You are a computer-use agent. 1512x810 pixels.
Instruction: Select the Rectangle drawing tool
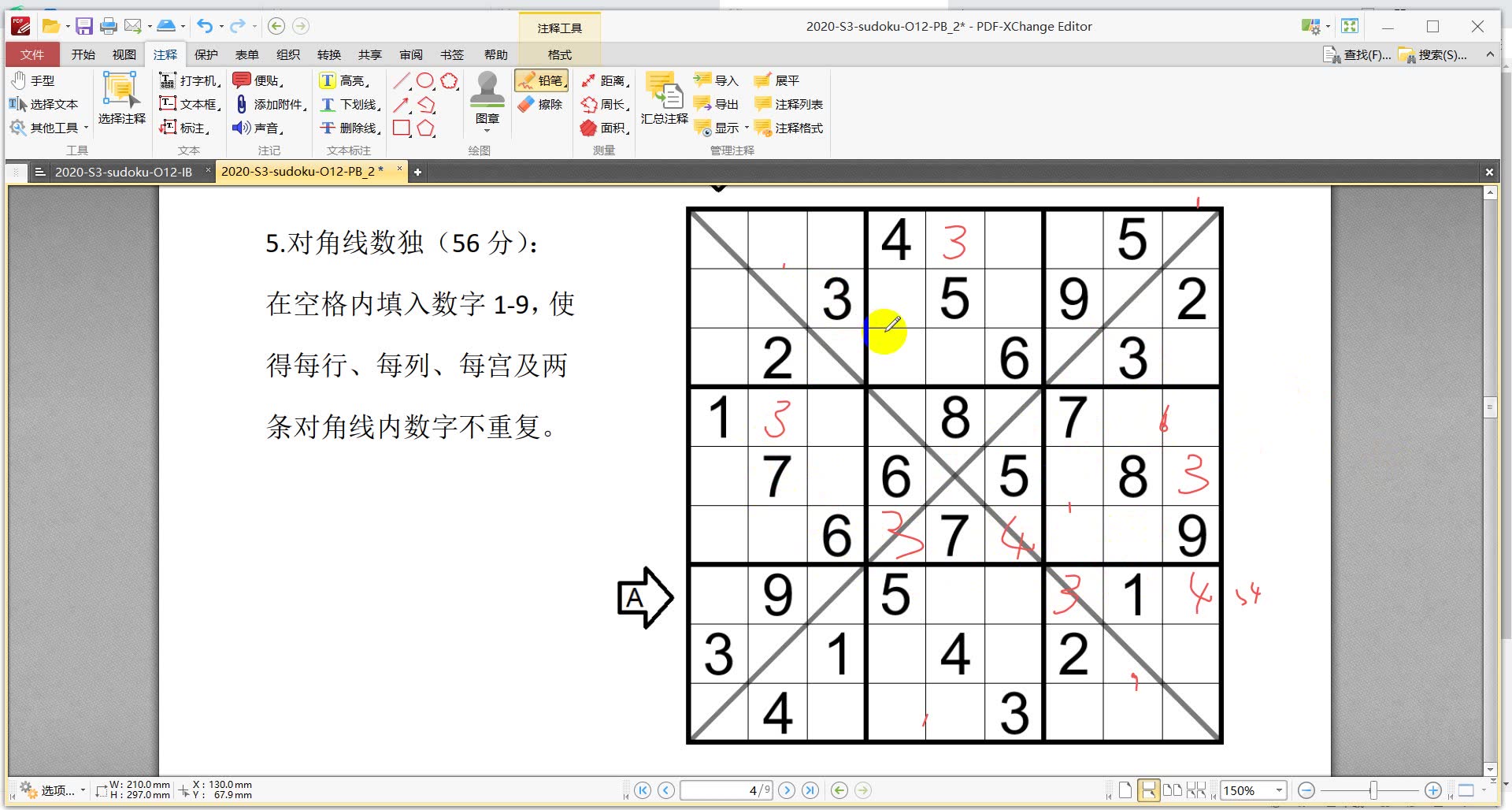tap(402, 128)
